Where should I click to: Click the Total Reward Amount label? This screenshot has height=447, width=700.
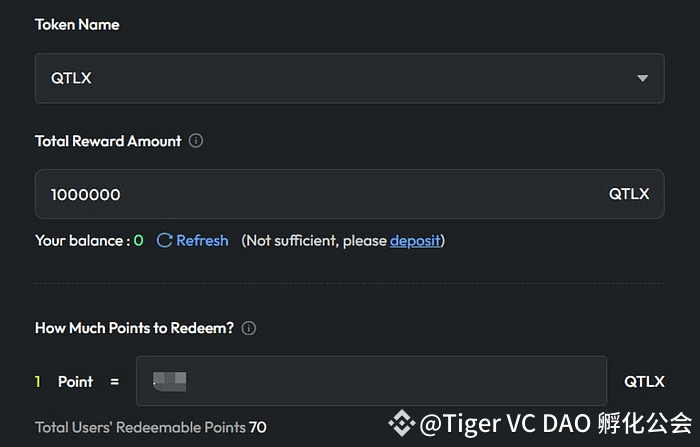[108, 141]
